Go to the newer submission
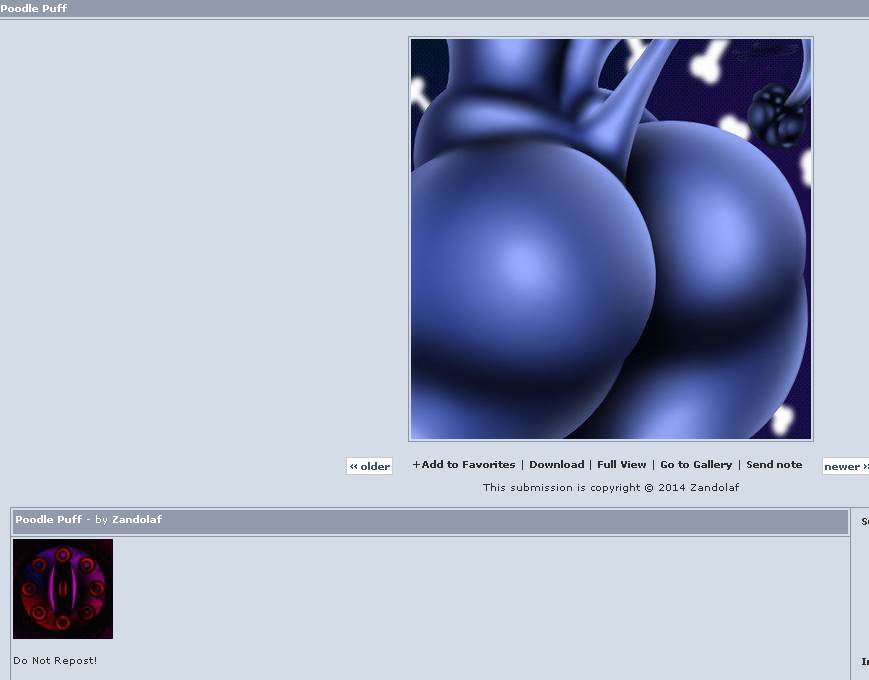 click(x=846, y=466)
